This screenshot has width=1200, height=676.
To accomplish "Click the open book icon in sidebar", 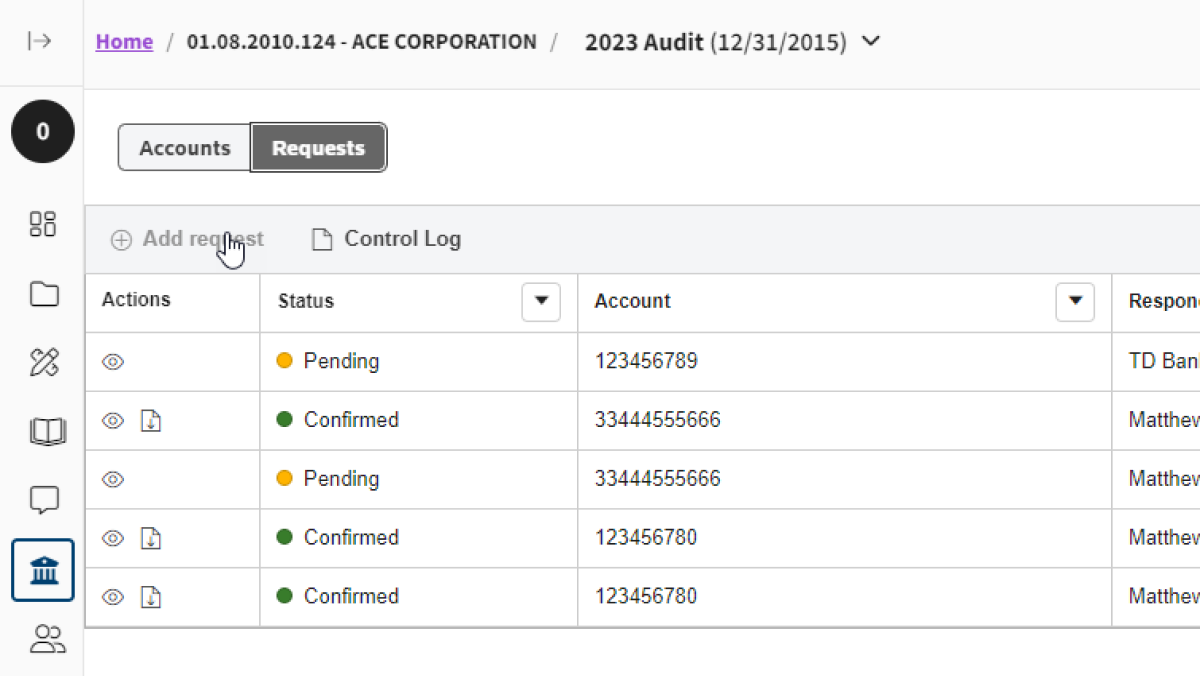I will tap(42, 431).
